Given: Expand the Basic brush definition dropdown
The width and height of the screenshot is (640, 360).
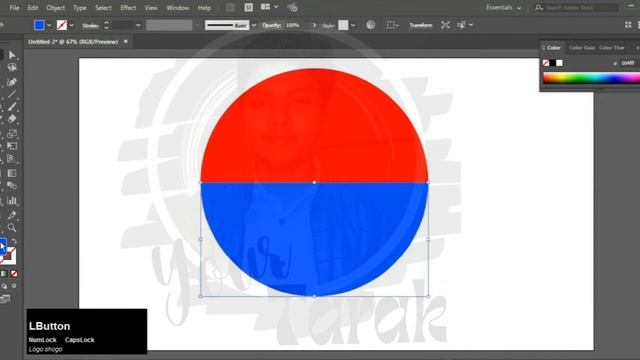Looking at the screenshot, I should pos(254,25).
